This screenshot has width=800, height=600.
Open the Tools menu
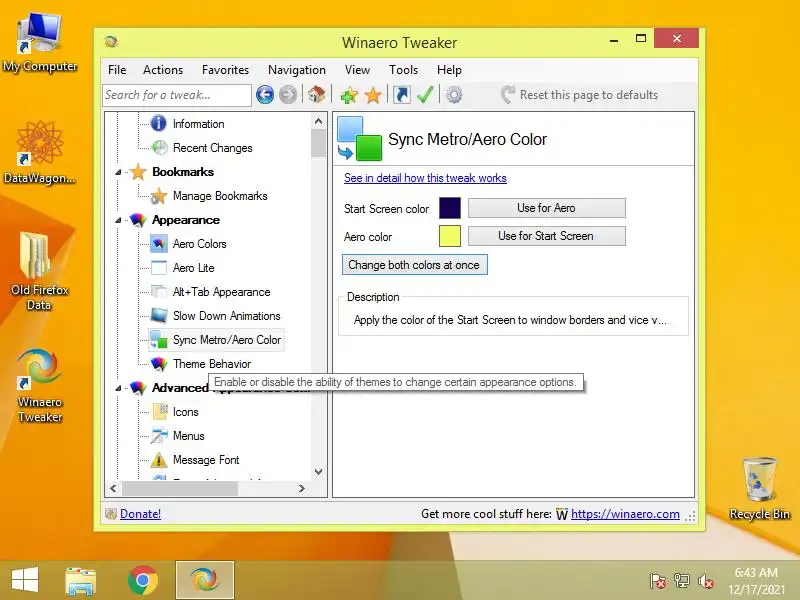coord(404,70)
